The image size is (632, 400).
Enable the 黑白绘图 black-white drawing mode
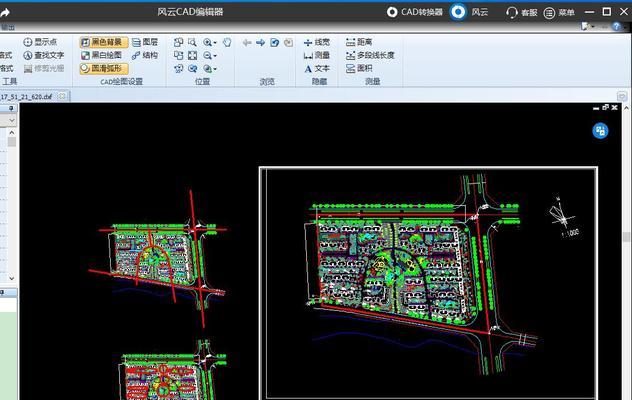pos(101,55)
